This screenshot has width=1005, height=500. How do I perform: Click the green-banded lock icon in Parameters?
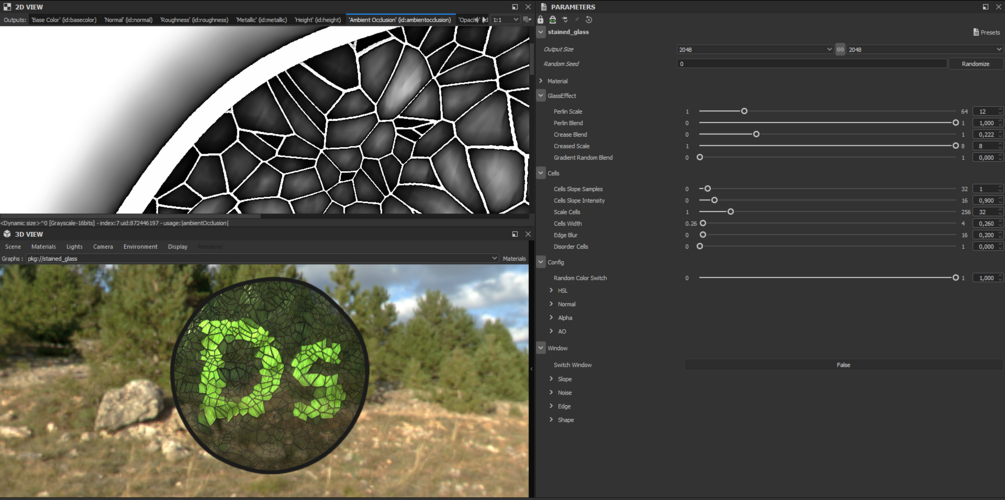coord(552,20)
